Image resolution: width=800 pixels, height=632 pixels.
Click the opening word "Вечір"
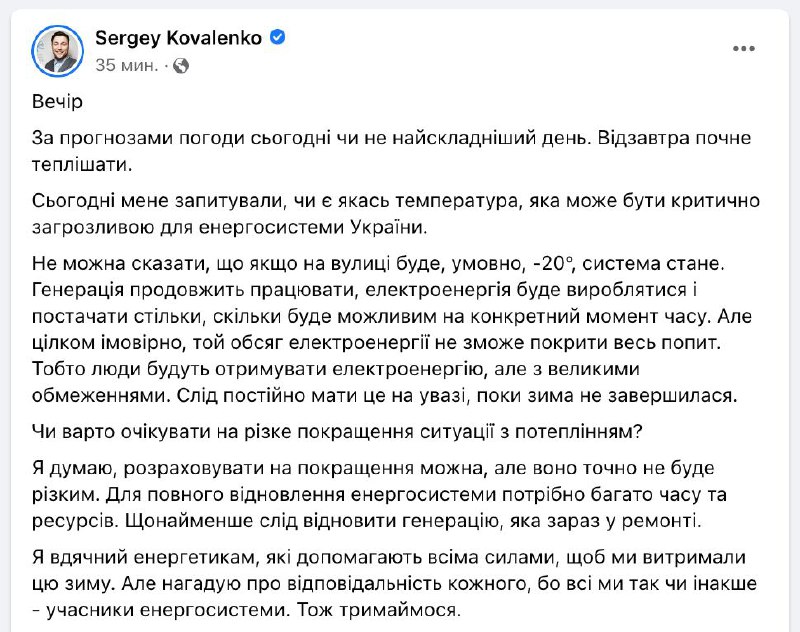(59, 104)
